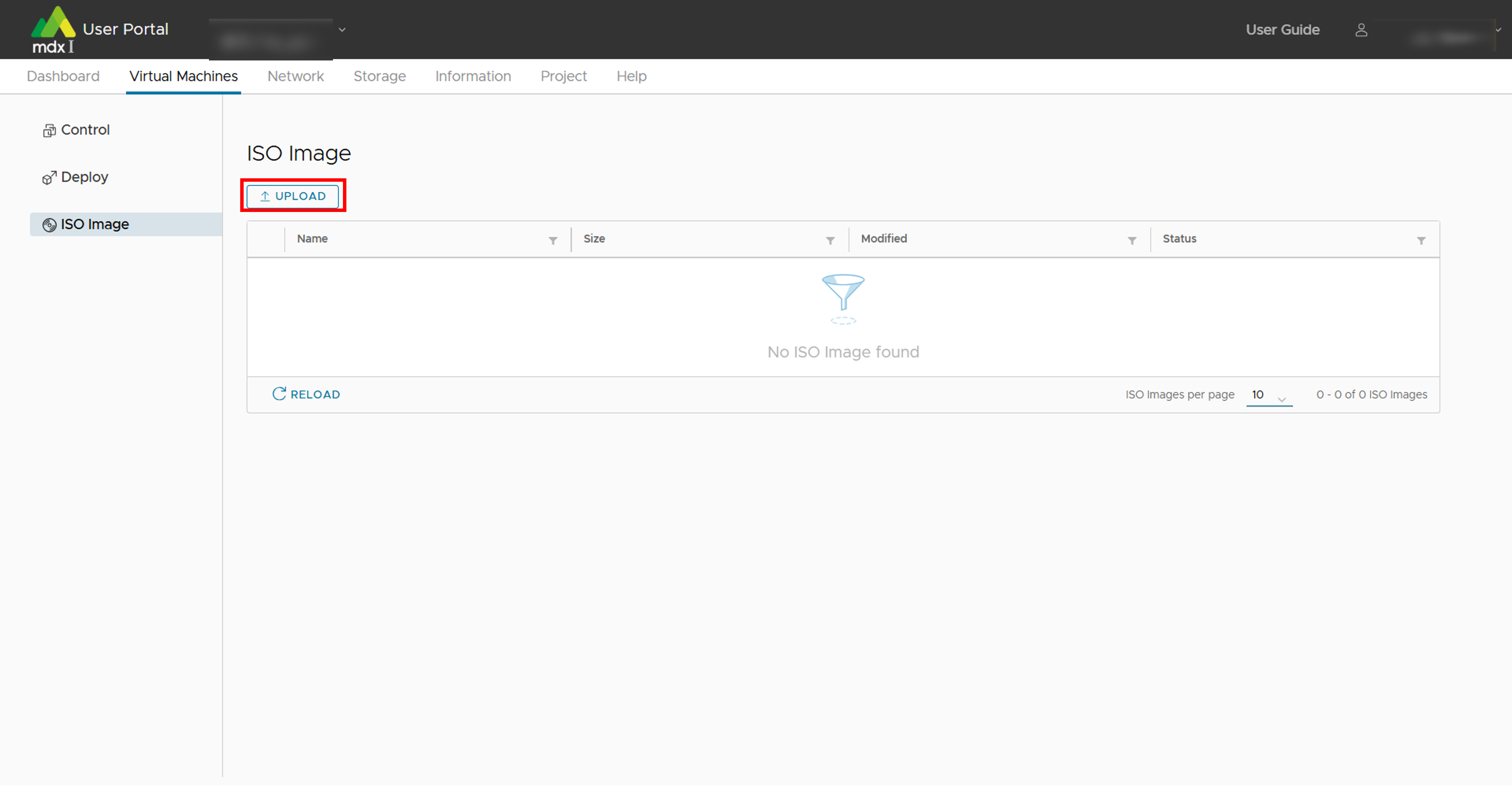Click the user account profile icon

click(x=1361, y=30)
